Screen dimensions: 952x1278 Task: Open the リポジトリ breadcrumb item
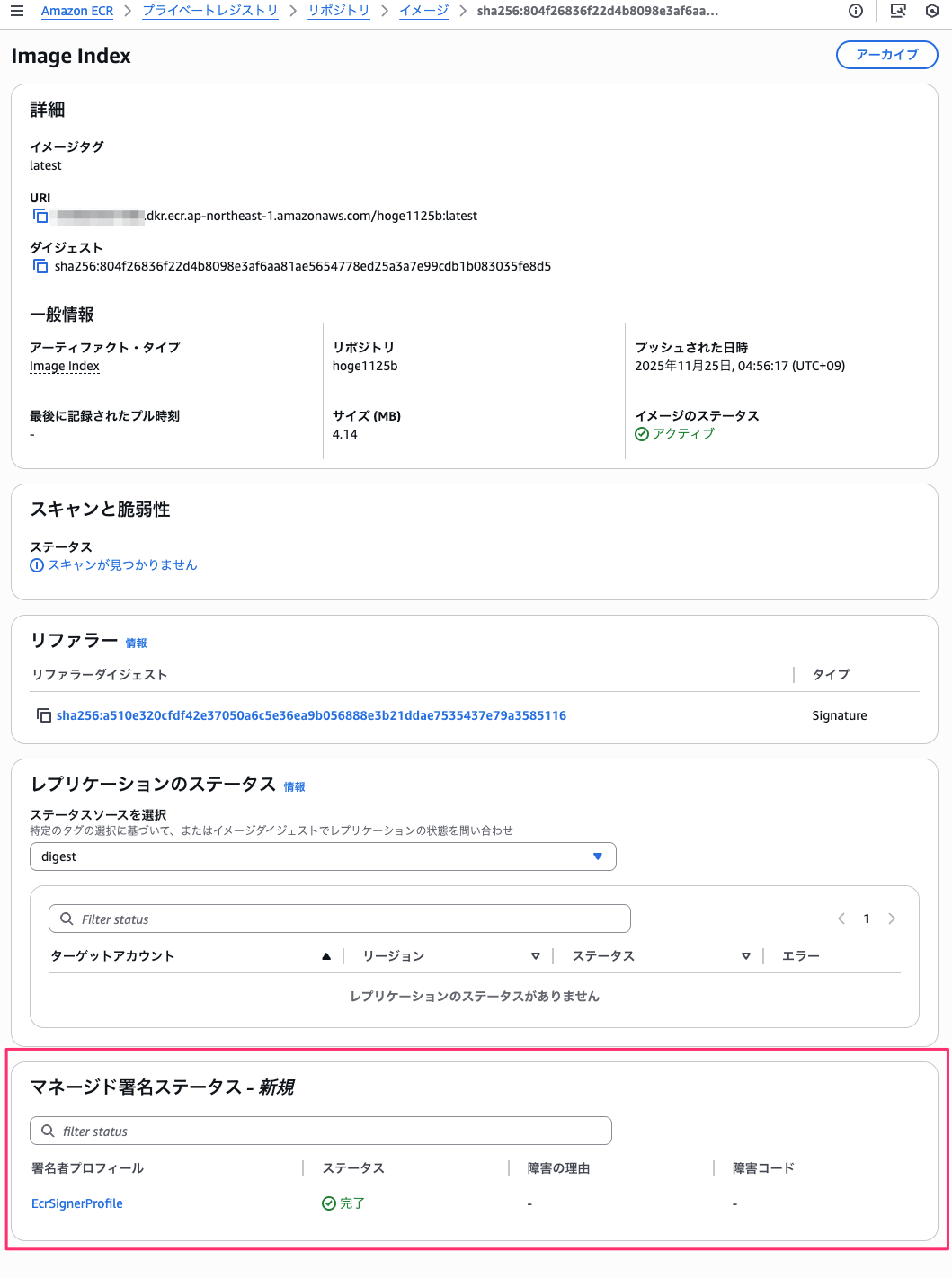tap(338, 11)
